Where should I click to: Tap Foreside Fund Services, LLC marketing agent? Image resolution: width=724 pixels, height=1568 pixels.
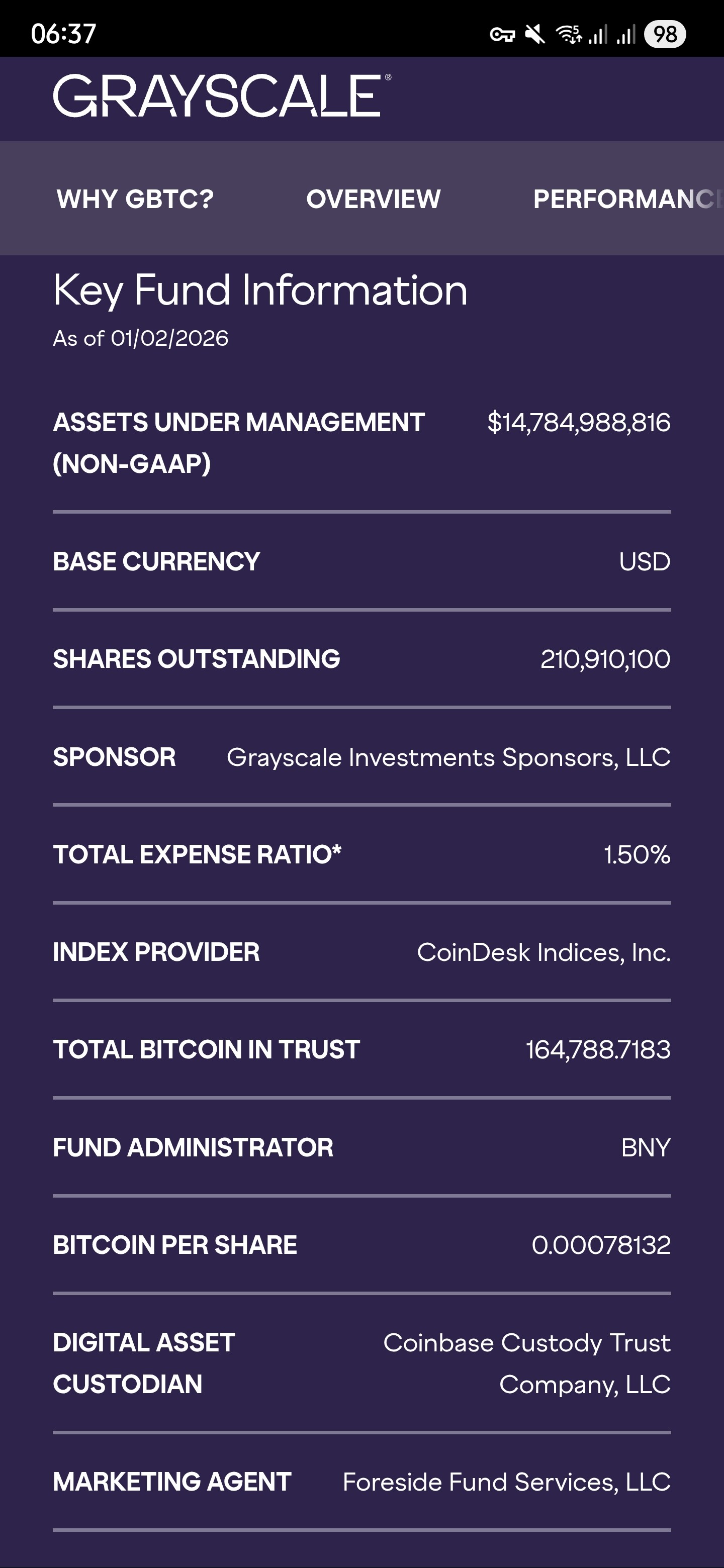tap(506, 1482)
